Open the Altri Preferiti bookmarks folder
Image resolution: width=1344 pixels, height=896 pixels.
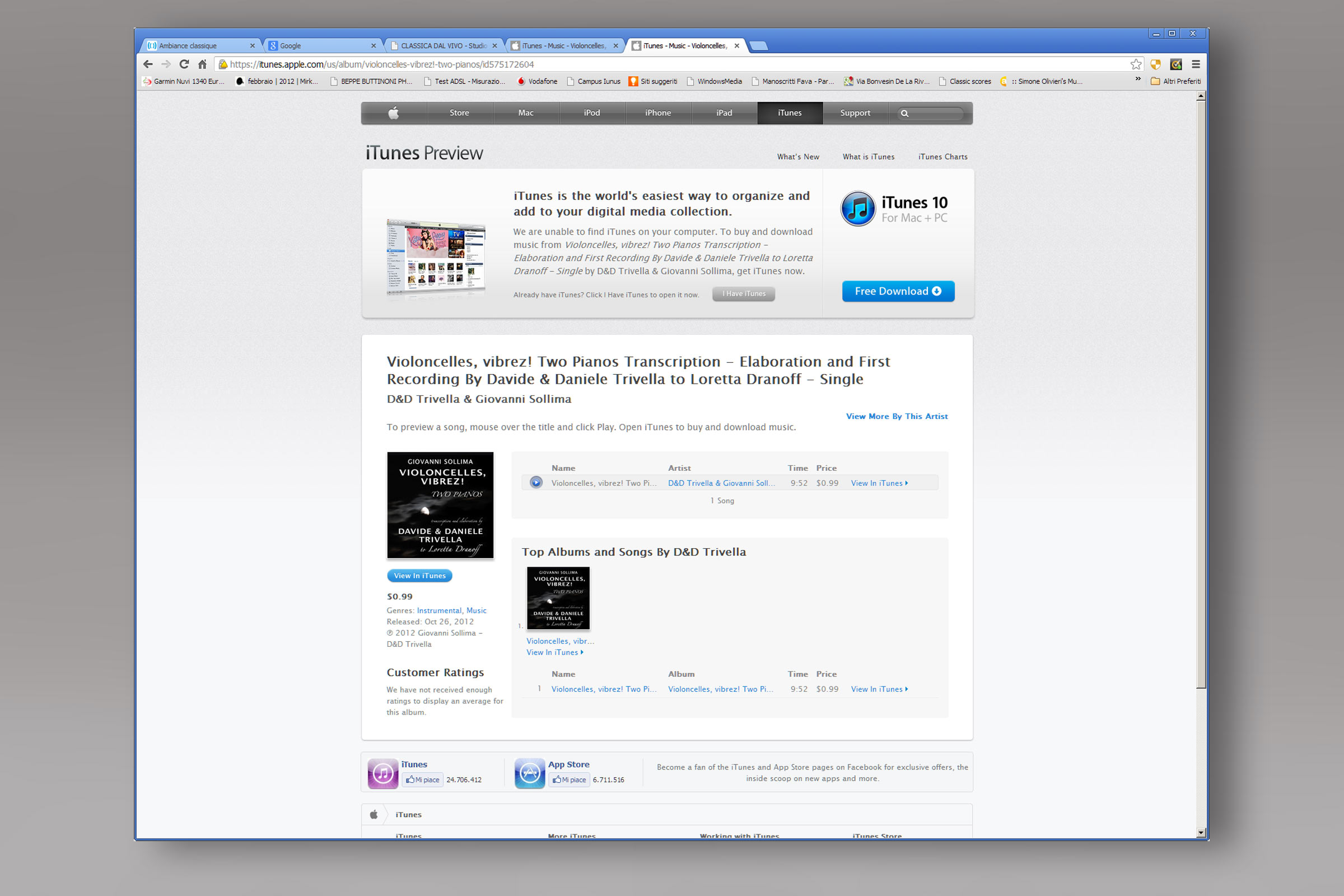coord(1175,81)
